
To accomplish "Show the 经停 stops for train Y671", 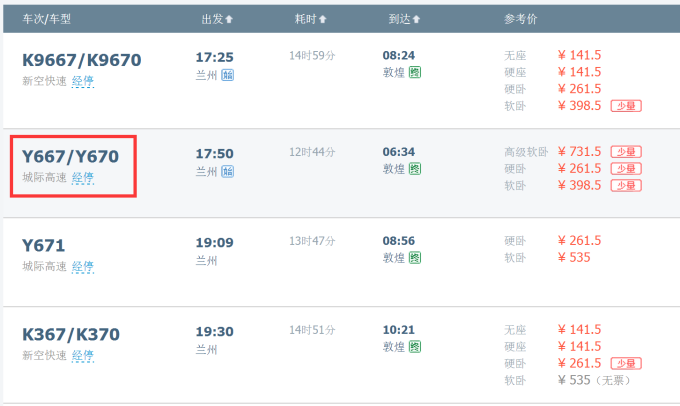I will 82,267.
